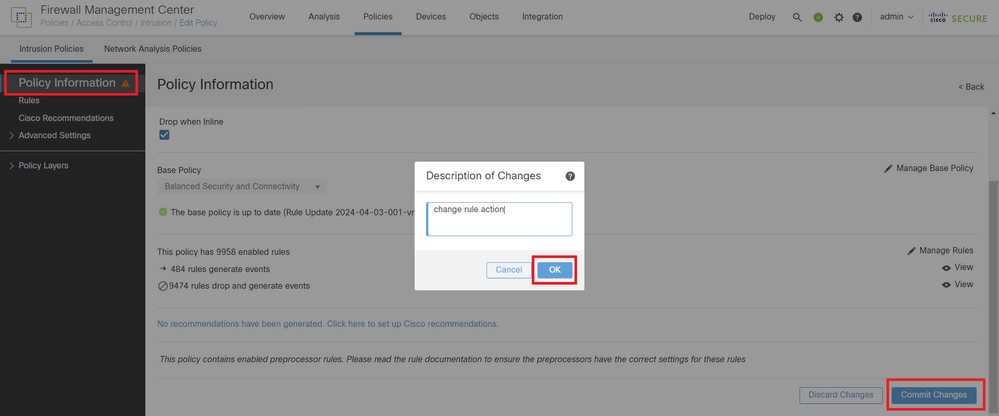Open the Integration menu
This screenshot has height=416, width=999.
pyautogui.click(x=542, y=17)
